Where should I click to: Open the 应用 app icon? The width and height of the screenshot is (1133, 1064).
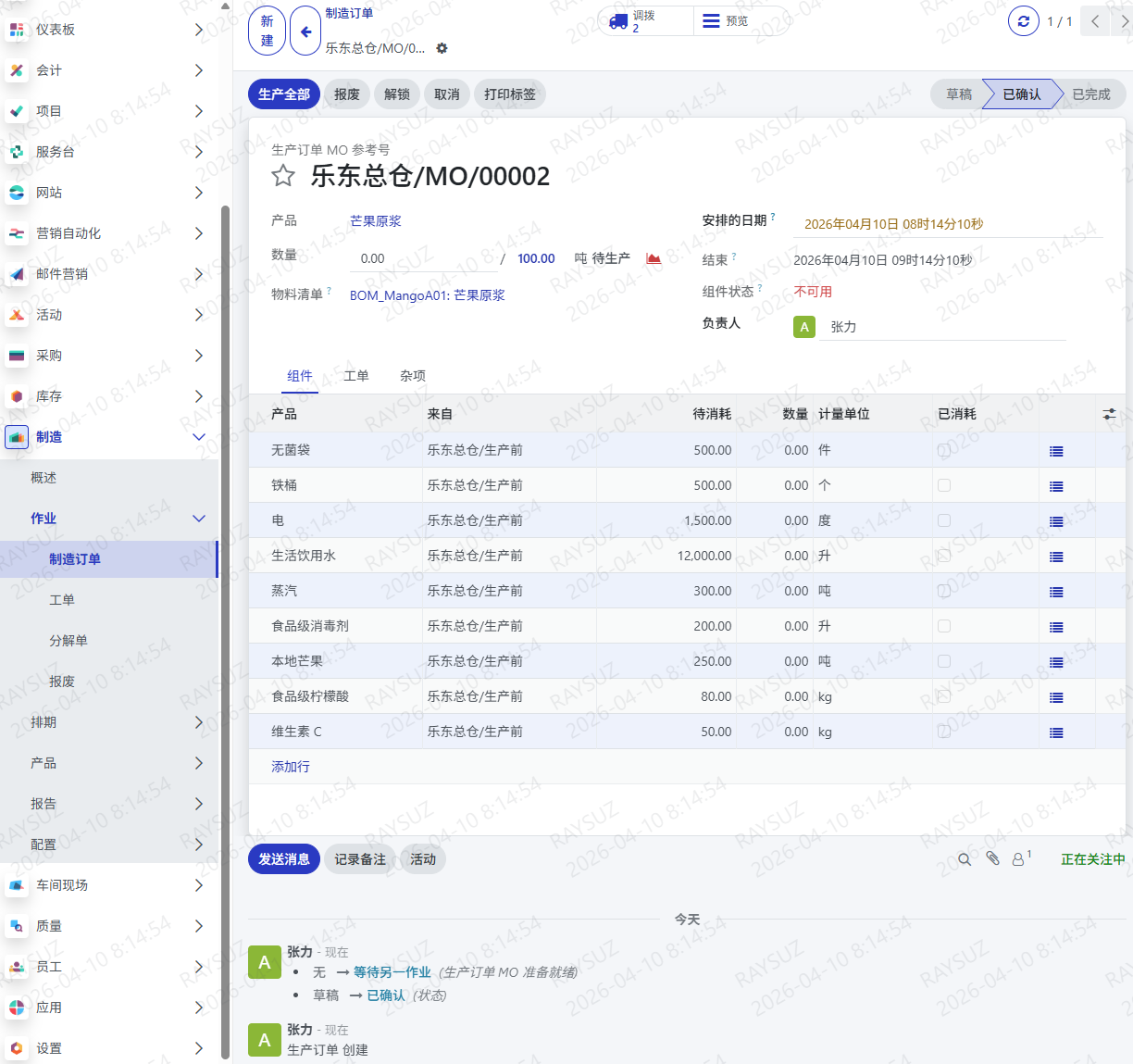coord(17,1008)
